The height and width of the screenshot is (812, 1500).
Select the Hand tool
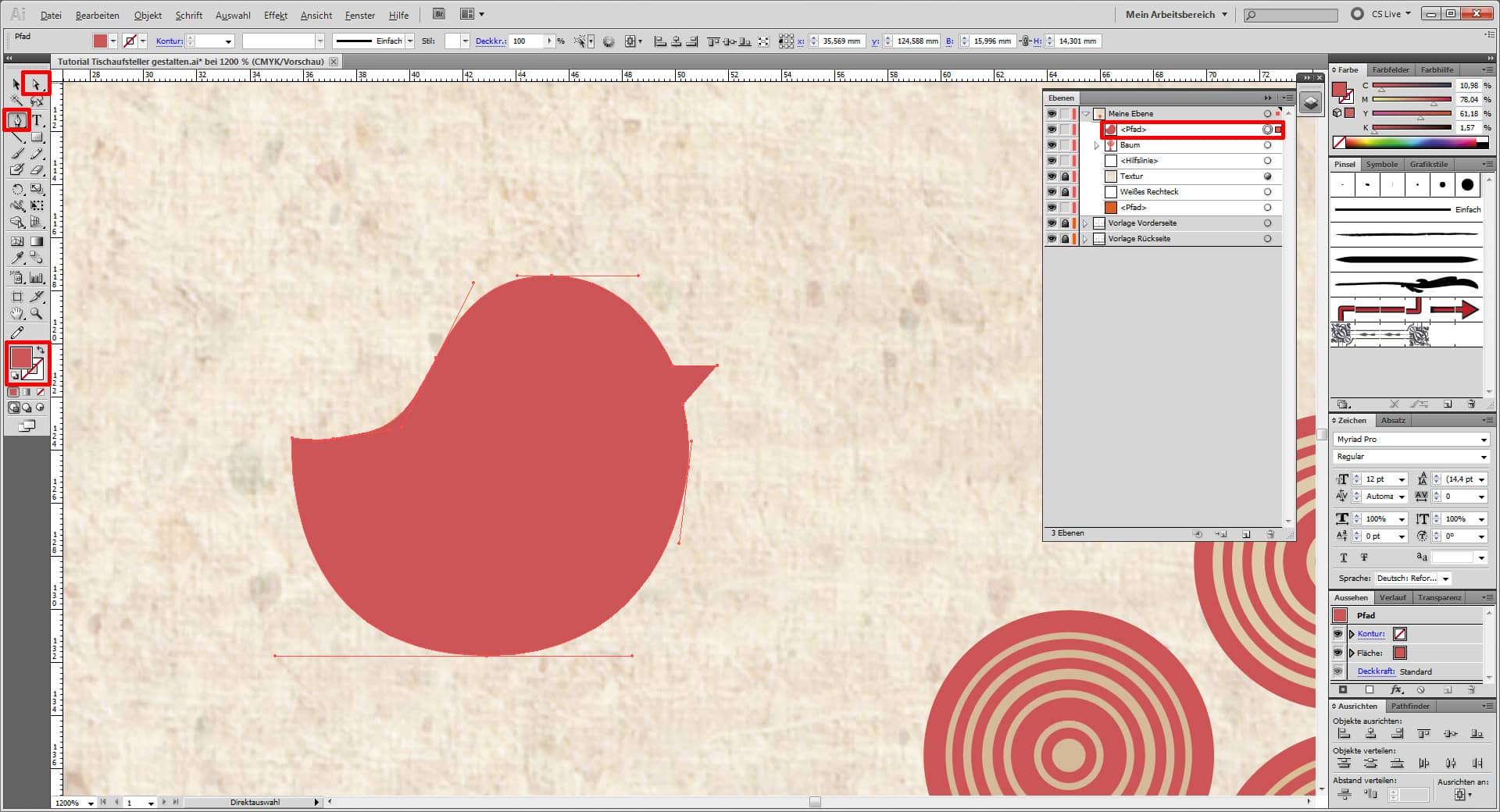pyautogui.click(x=17, y=314)
